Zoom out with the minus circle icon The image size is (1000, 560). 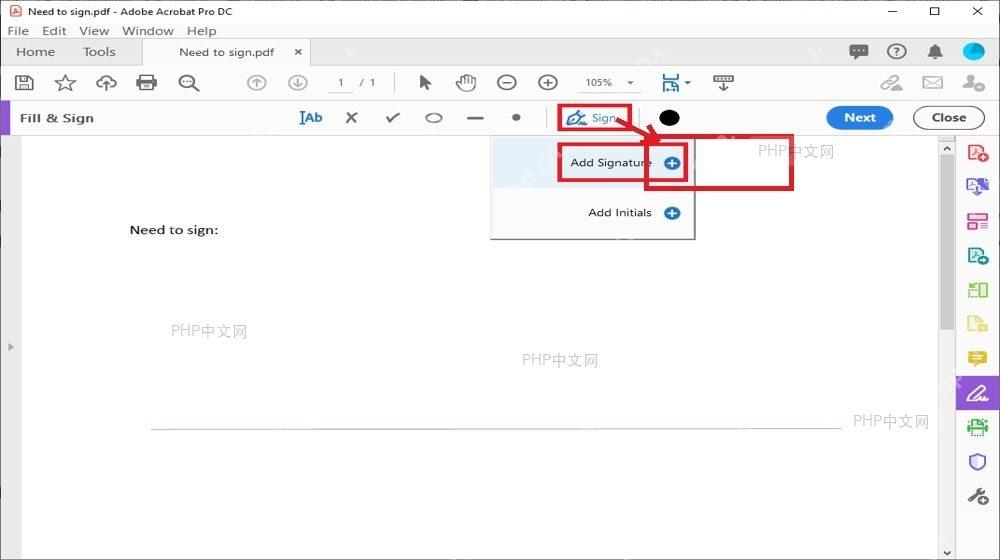click(x=507, y=83)
